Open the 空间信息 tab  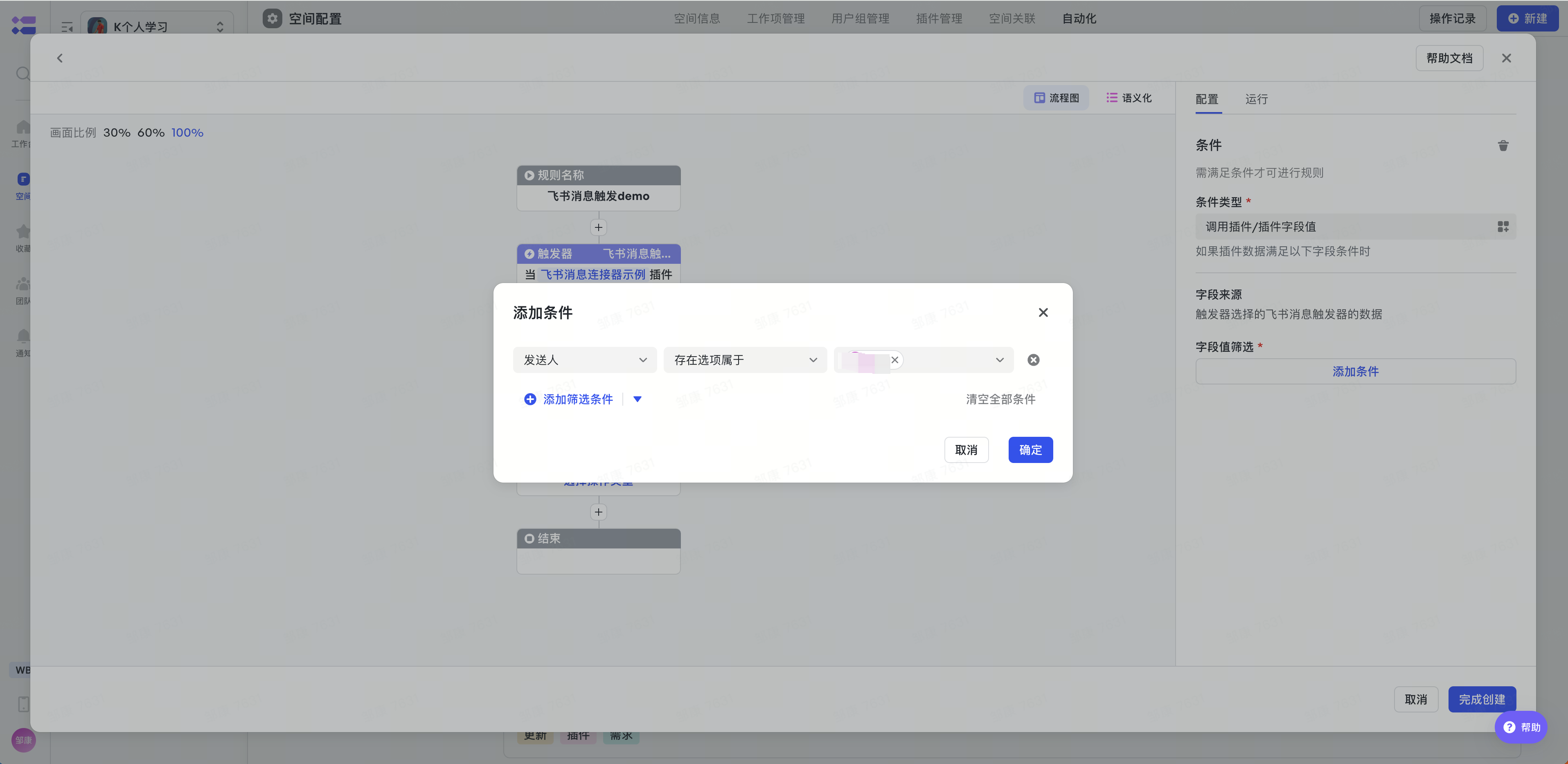click(x=697, y=18)
